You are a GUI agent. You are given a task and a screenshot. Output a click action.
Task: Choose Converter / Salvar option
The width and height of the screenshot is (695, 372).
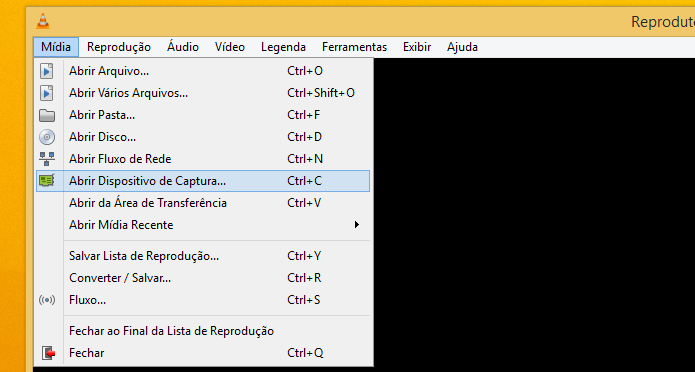tap(203, 278)
